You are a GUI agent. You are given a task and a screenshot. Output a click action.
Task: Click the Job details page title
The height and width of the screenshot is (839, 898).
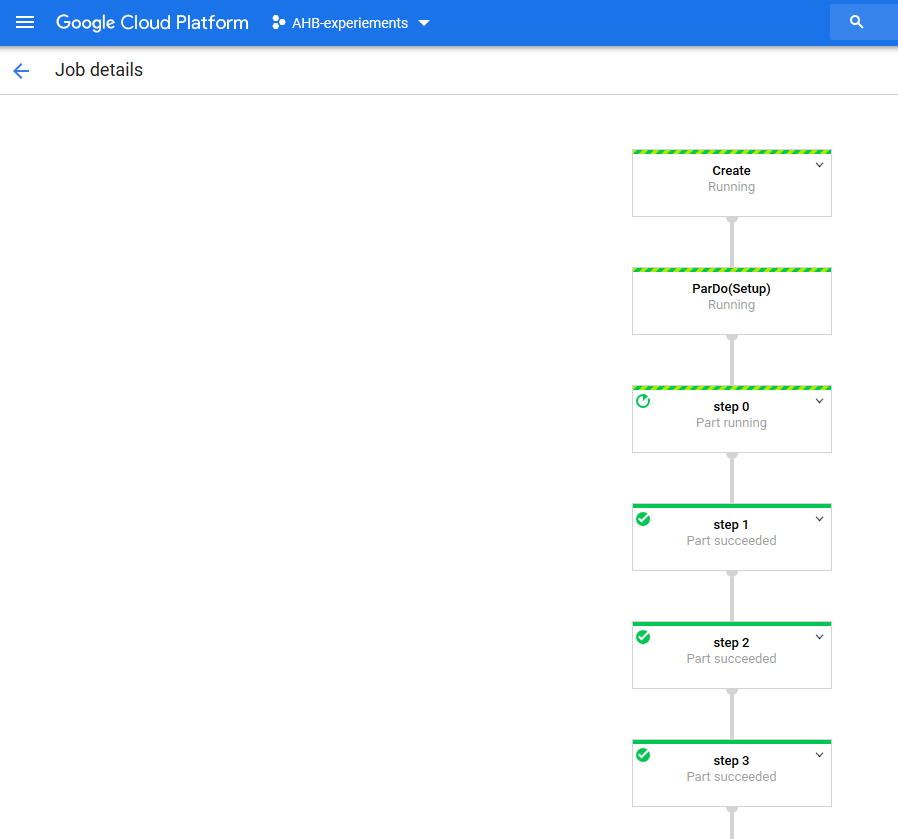(x=99, y=70)
